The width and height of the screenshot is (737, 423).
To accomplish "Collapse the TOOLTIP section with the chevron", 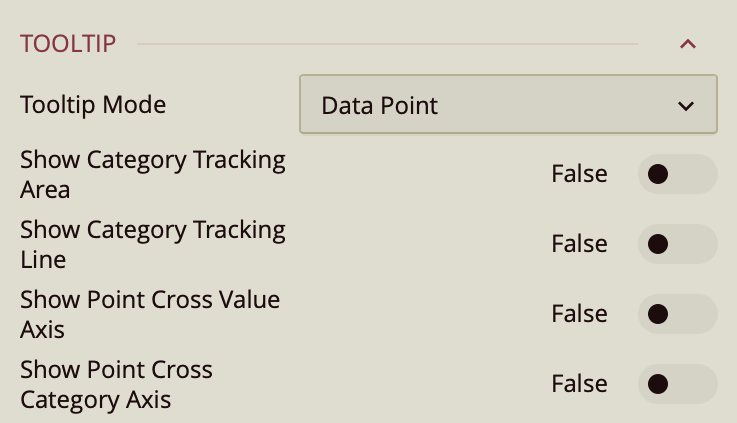I will (687, 44).
